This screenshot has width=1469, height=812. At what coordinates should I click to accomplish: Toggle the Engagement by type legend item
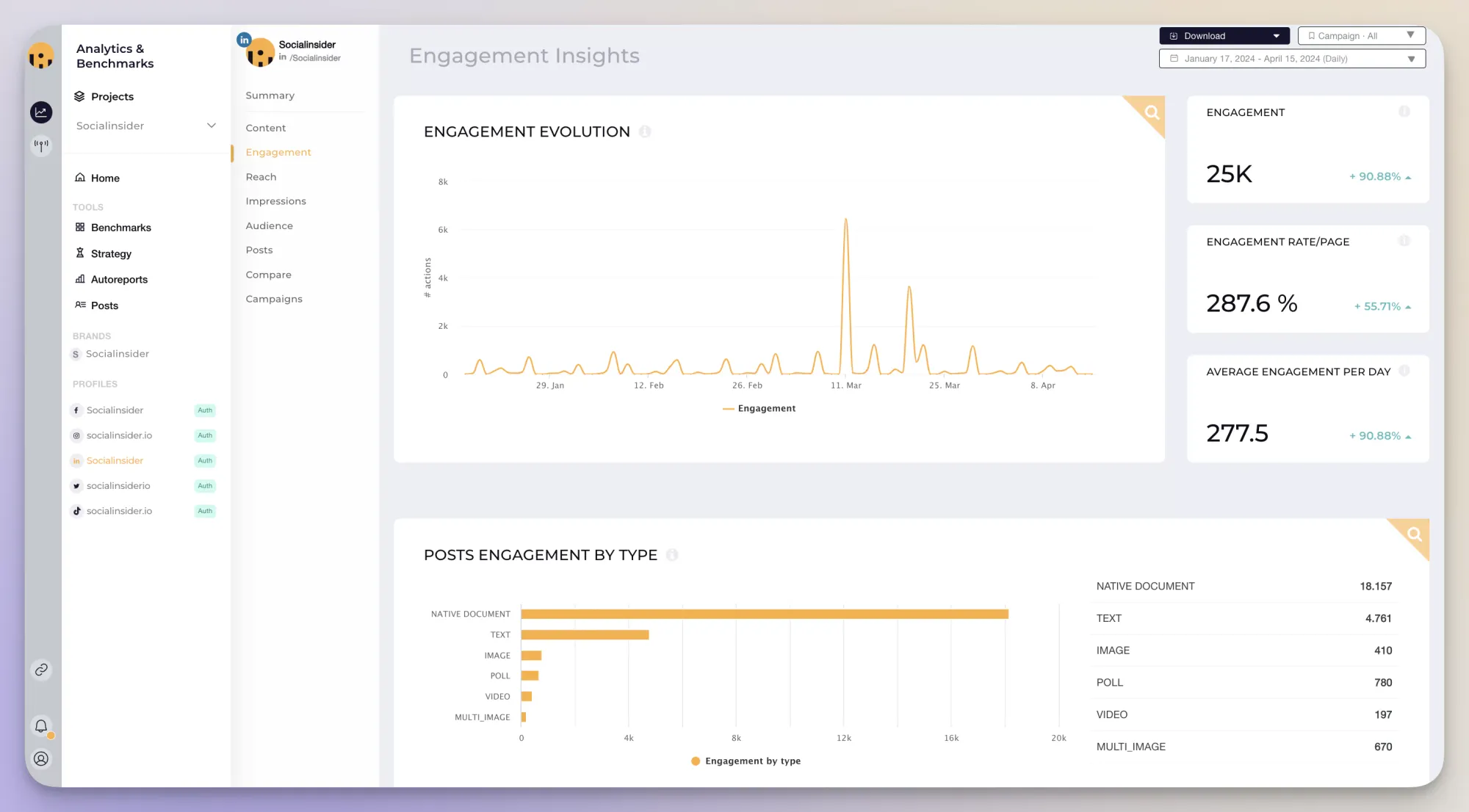[746, 761]
